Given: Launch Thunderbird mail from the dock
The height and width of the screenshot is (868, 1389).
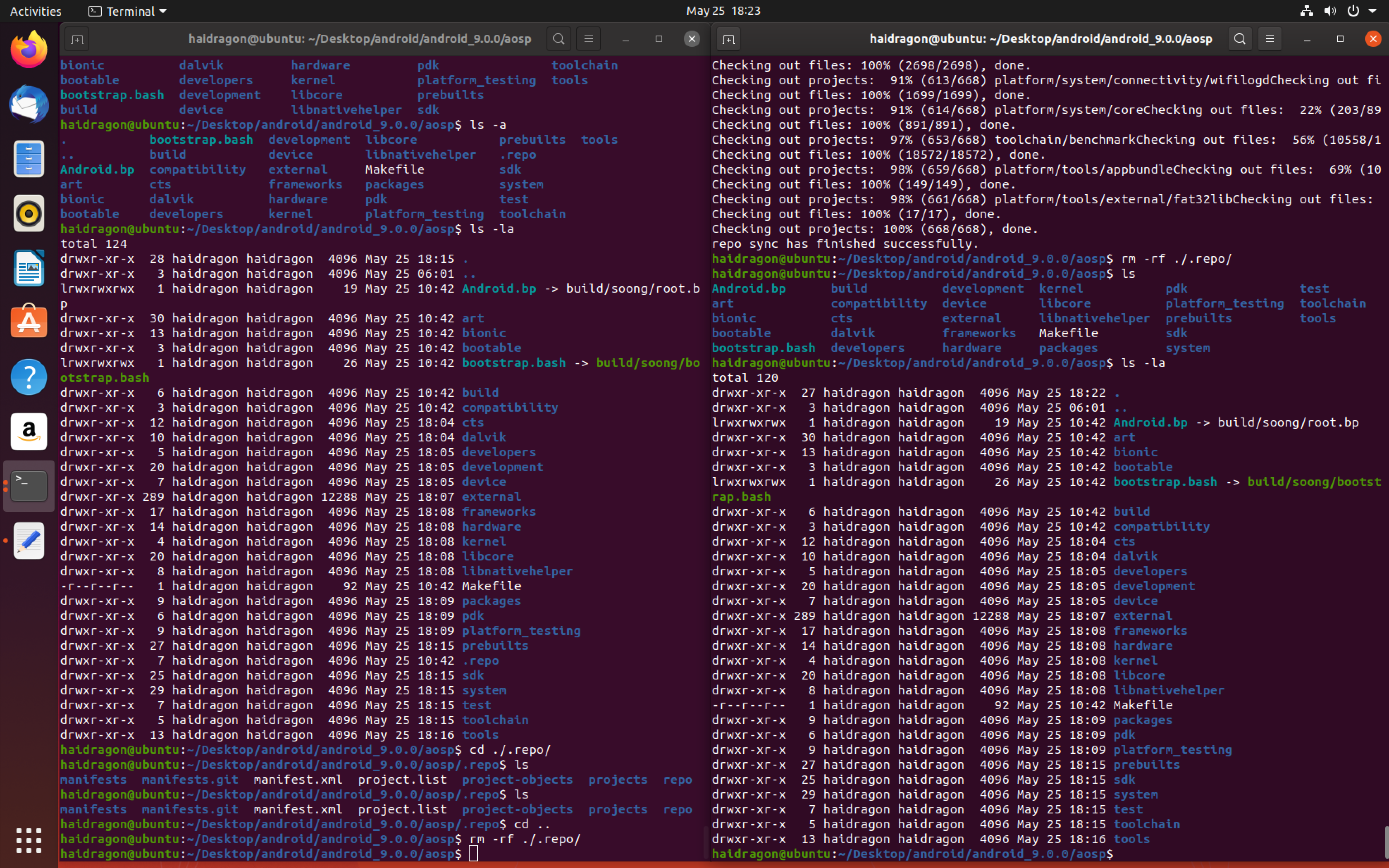Looking at the screenshot, I should coord(29,104).
